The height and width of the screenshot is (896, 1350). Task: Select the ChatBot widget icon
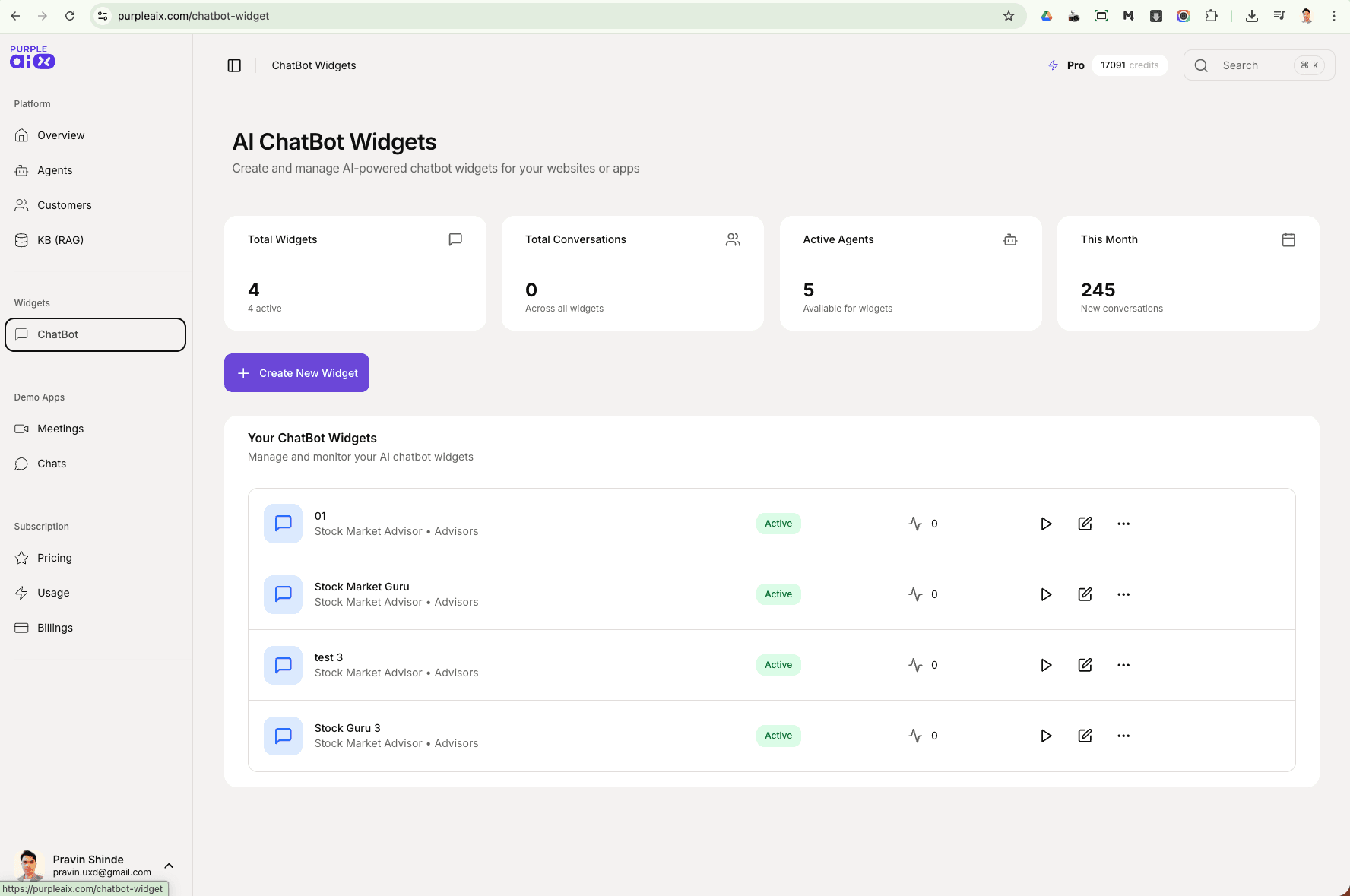pos(21,334)
